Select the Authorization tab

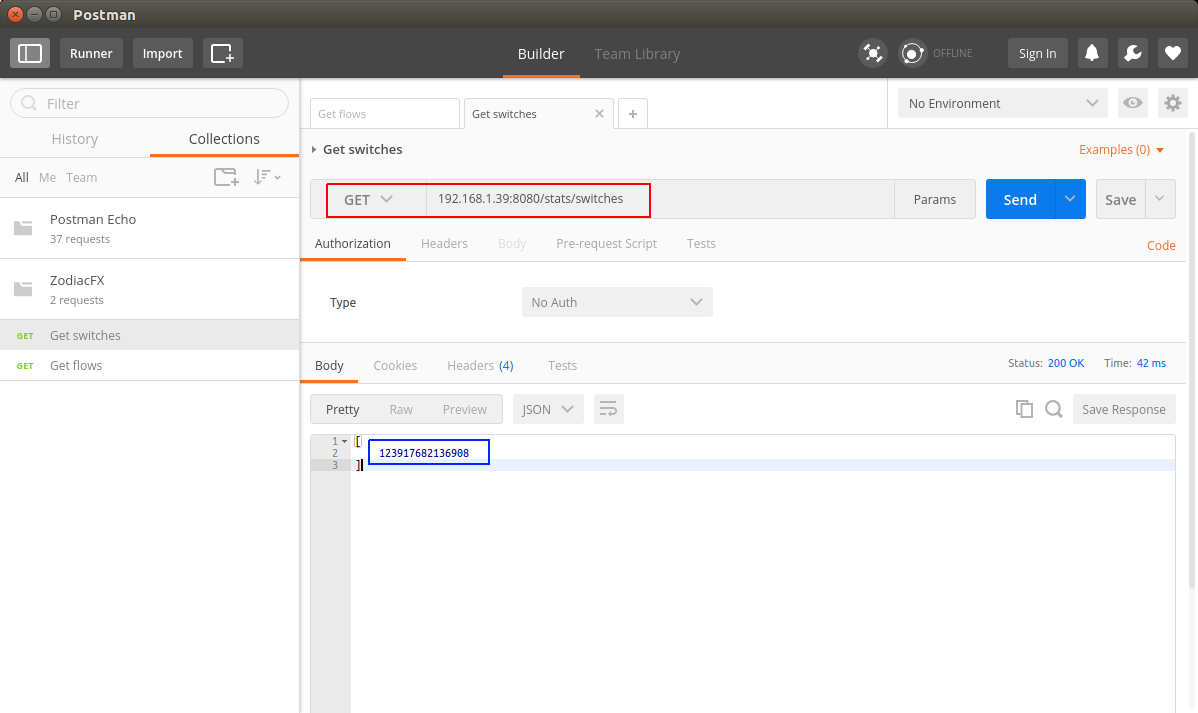coord(352,243)
